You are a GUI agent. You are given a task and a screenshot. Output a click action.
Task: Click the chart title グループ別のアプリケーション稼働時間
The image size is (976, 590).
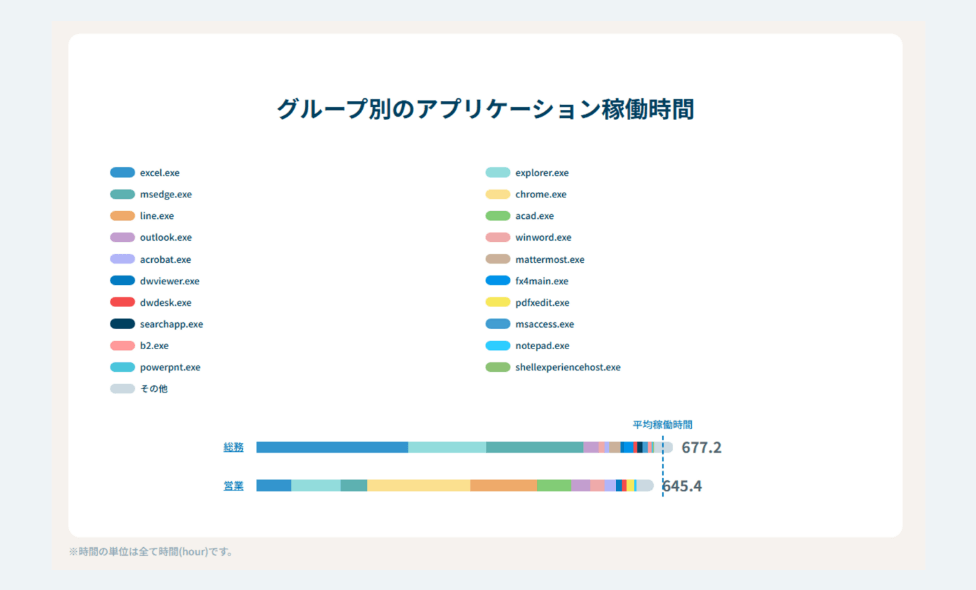click(488, 110)
